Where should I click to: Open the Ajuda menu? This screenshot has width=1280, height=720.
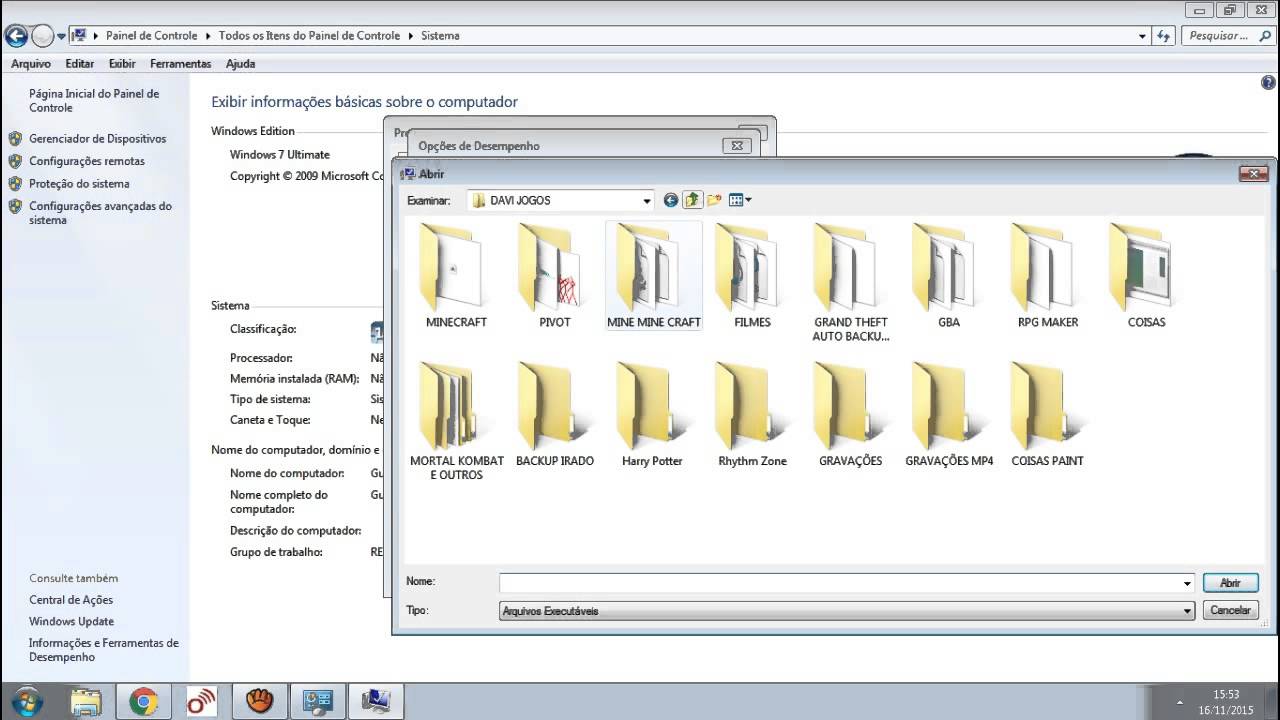click(x=241, y=63)
